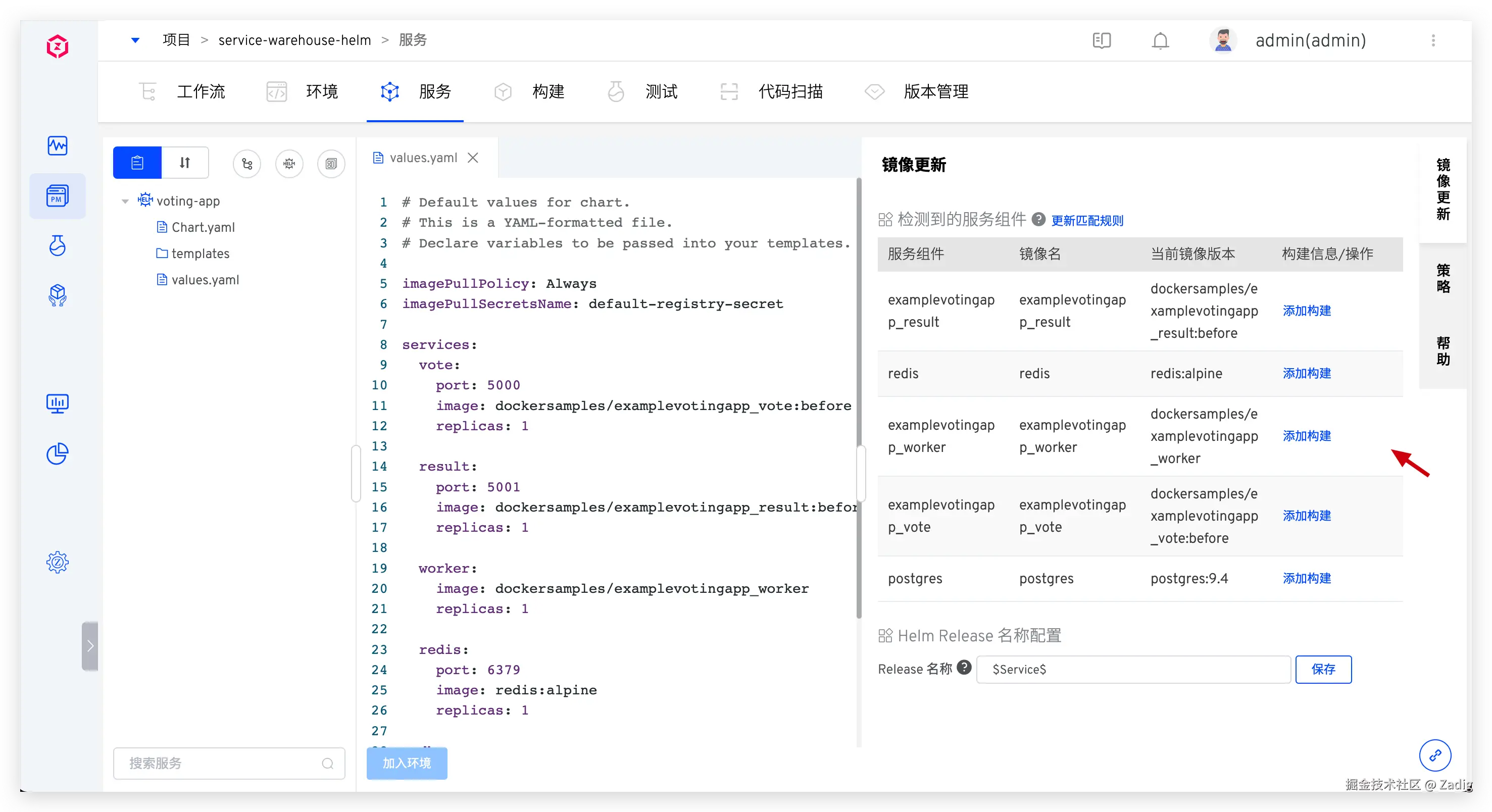Click the notification bell icon
Screen dimensions: 1492x812
[1160, 40]
